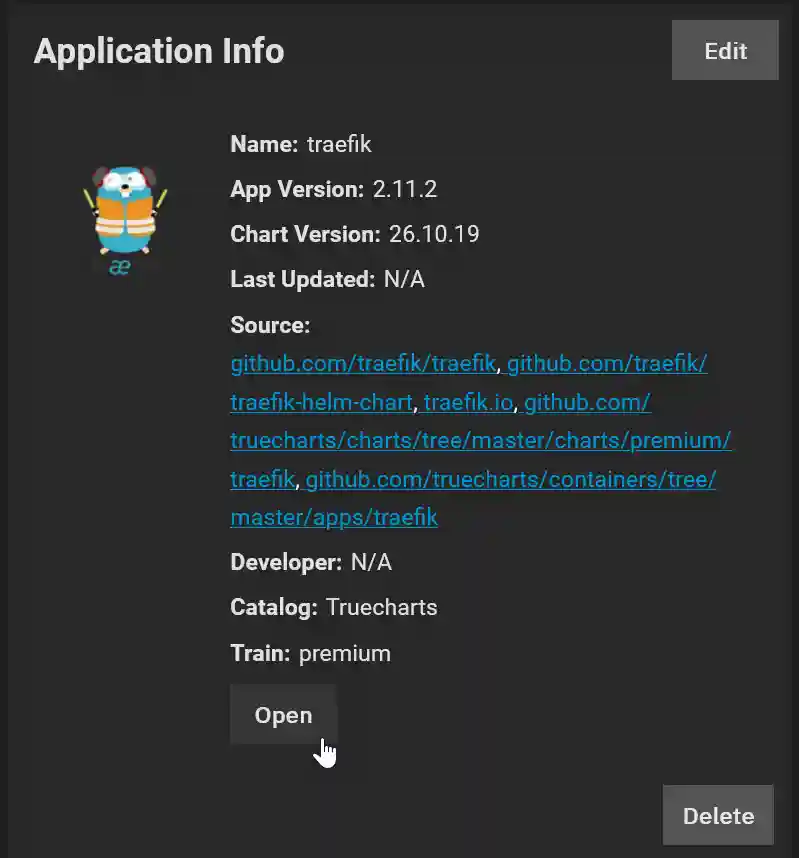This screenshot has height=858, width=799.
Task: Follow the truecharts premium charts source link
Action: [480, 440]
